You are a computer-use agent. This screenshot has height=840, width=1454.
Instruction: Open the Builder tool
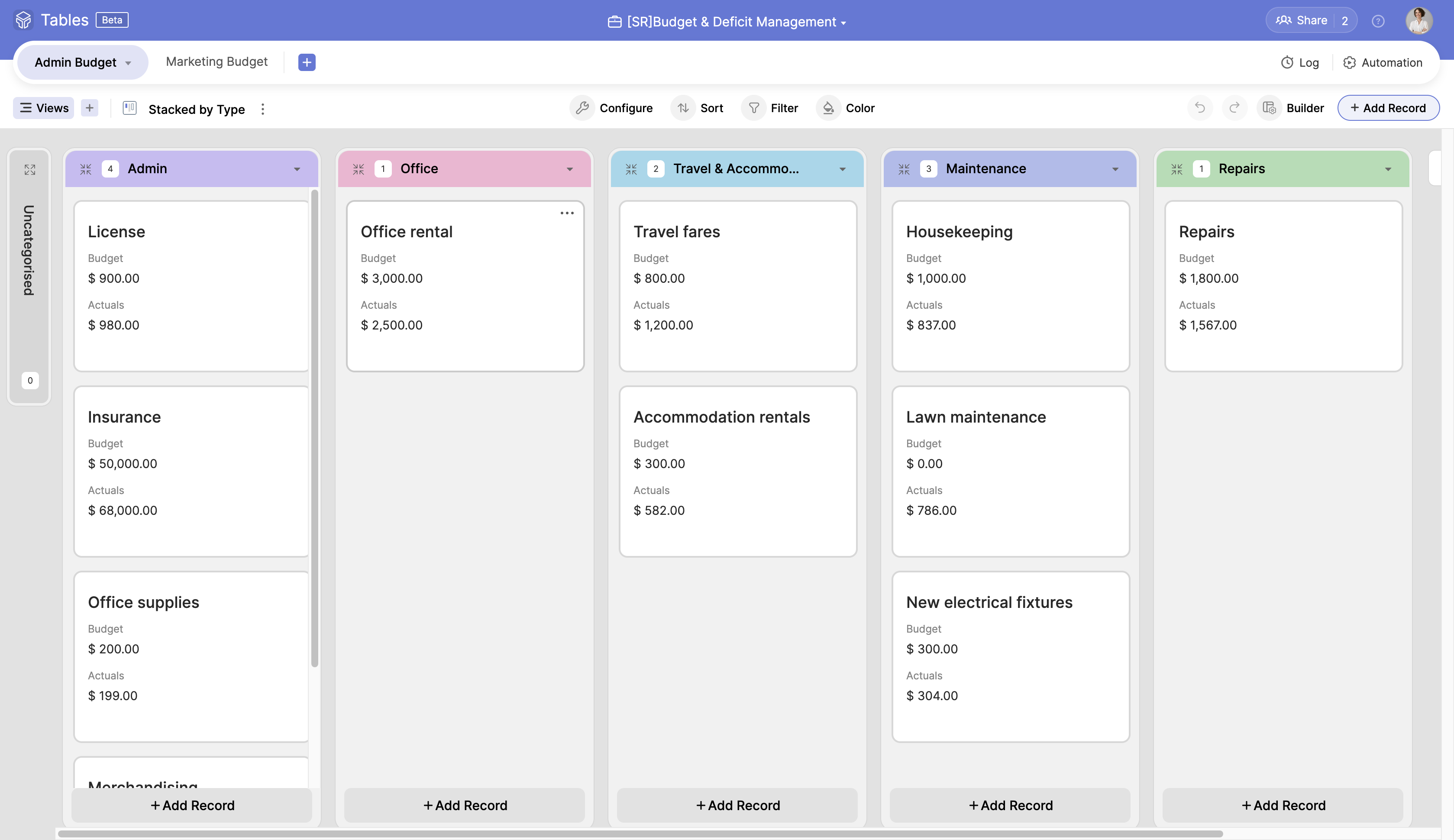pyautogui.click(x=1291, y=108)
